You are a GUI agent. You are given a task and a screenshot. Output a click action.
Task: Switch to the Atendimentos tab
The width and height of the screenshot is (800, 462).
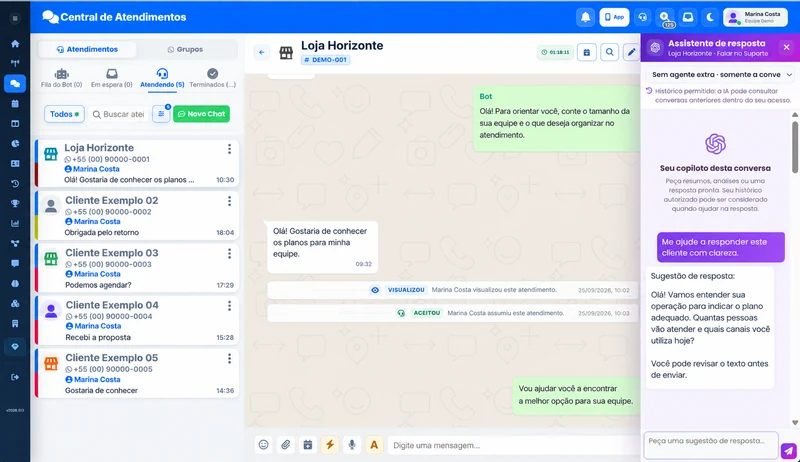(x=87, y=49)
